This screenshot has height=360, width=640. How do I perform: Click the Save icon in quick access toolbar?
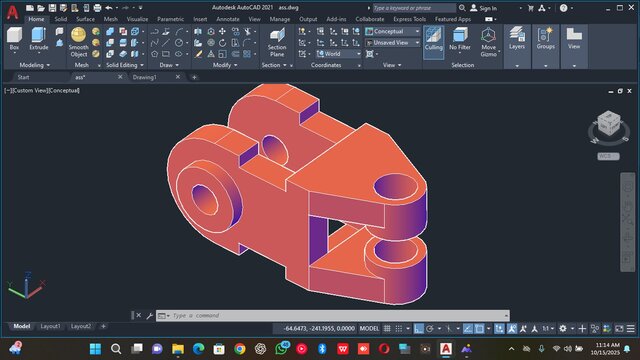(52, 8)
